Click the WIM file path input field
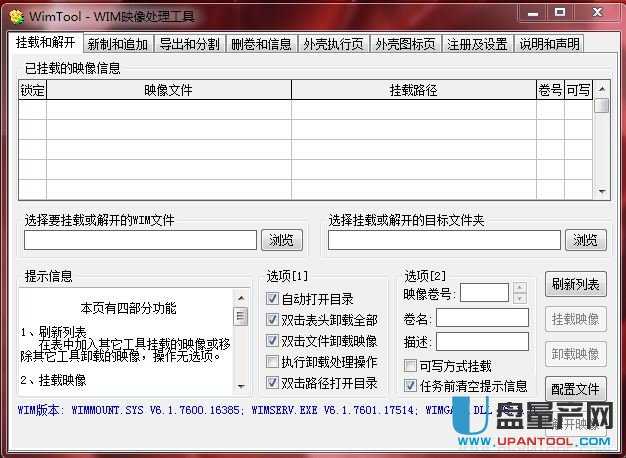Viewport: 626px width, 458px height. [x=140, y=240]
